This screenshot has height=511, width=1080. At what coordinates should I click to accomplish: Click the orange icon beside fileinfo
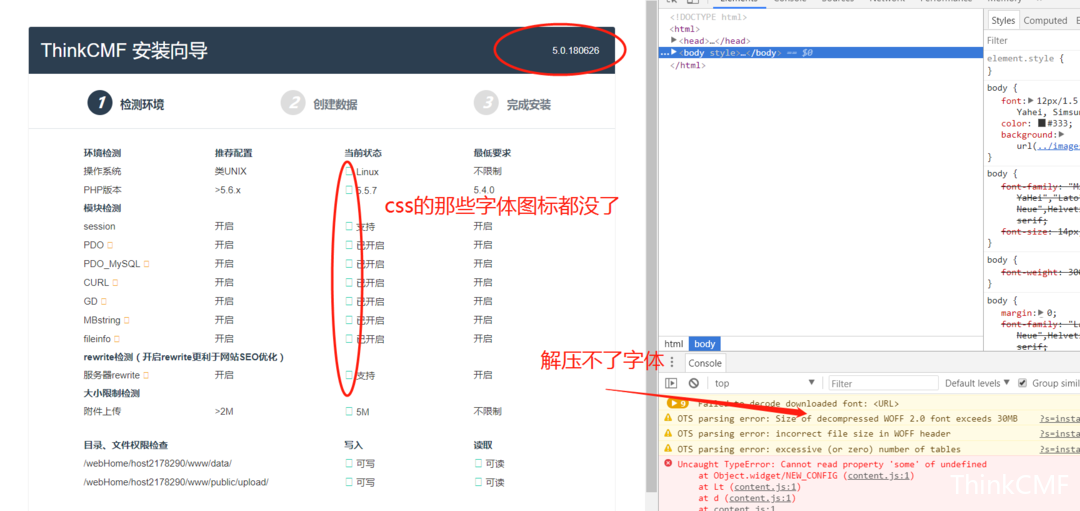(117, 339)
